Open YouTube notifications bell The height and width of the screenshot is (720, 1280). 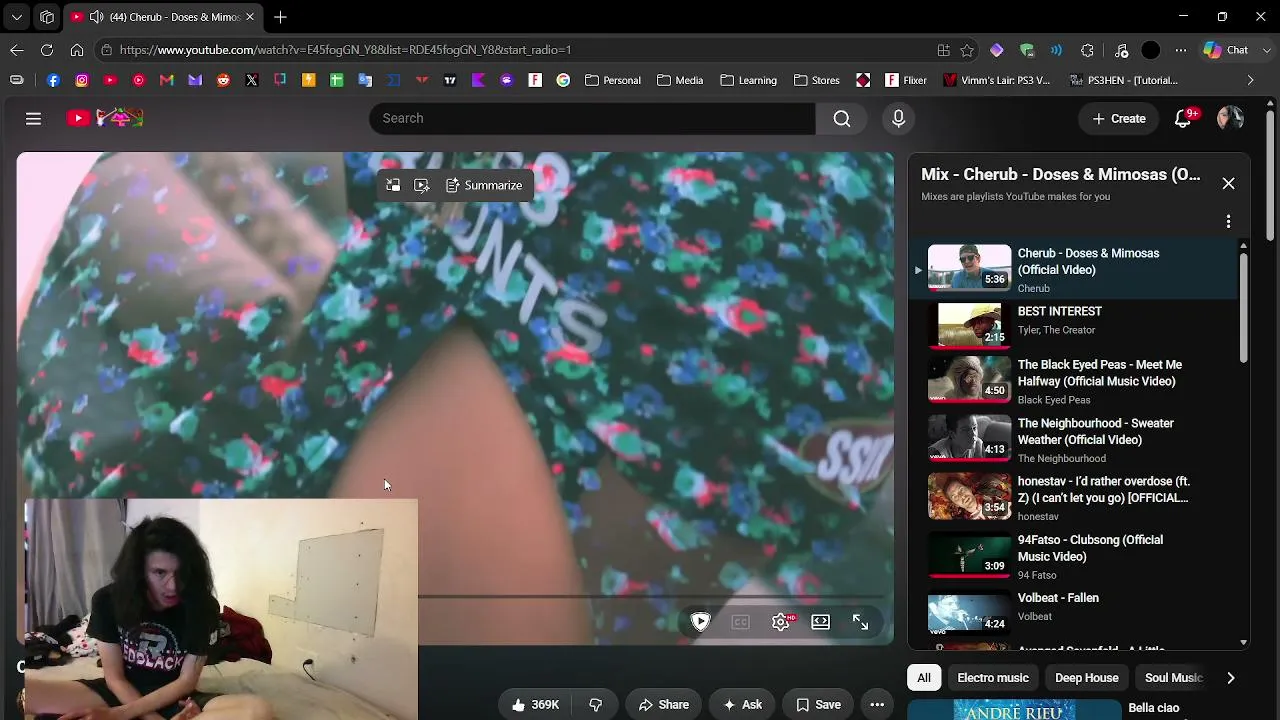click(x=1183, y=118)
